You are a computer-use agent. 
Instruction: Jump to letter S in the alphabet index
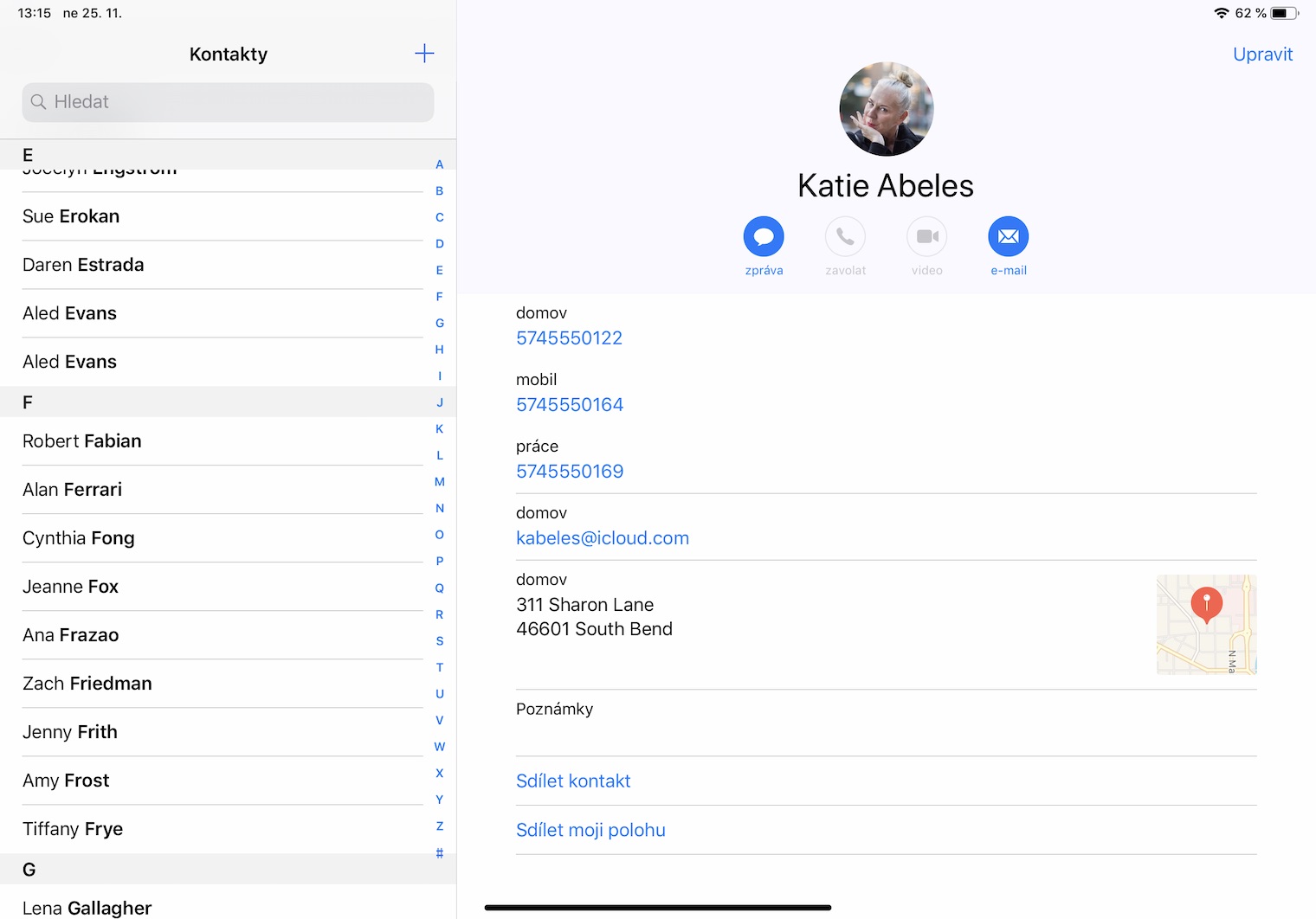pos(439,640)
